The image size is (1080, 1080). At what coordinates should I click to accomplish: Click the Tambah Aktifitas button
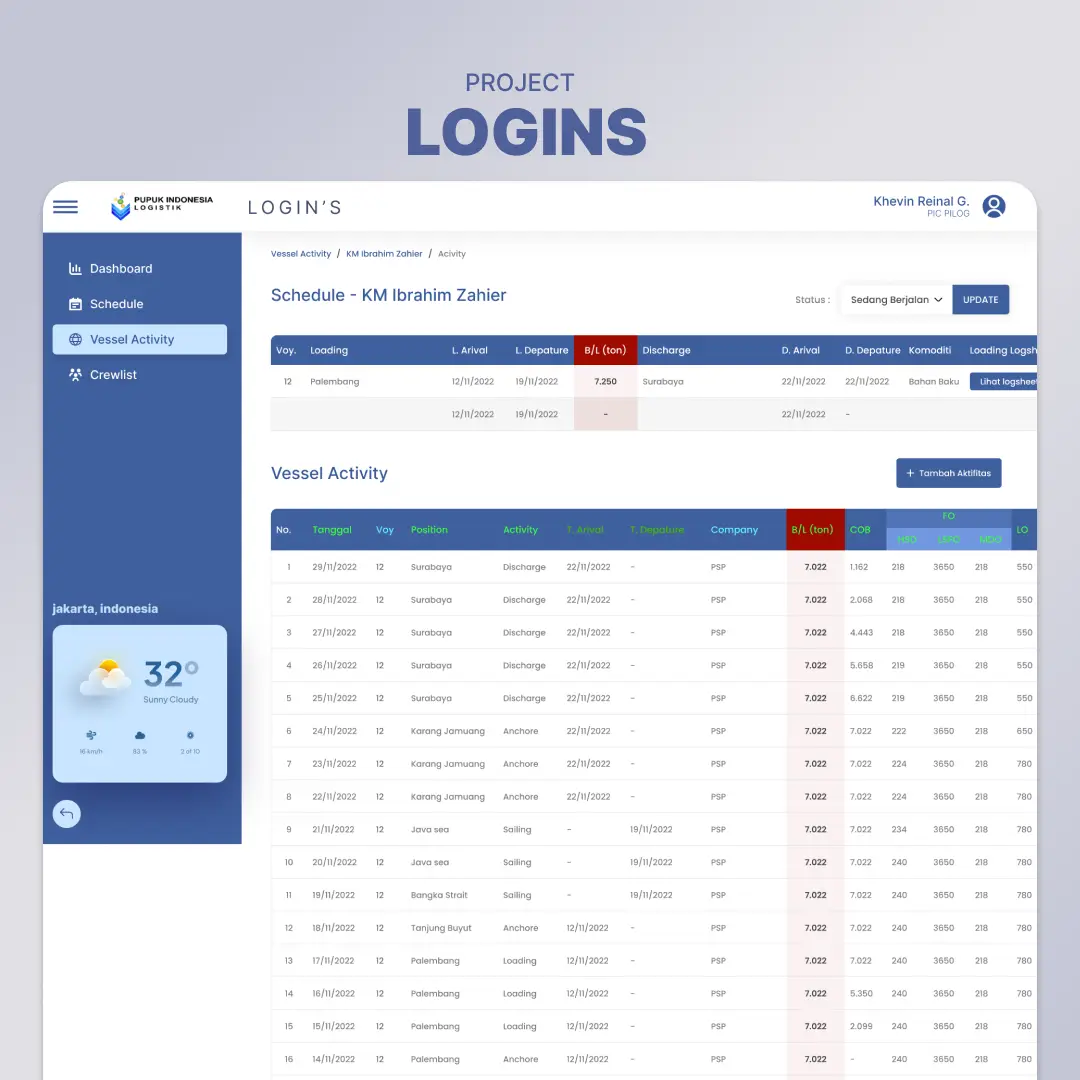coord(948,473)
